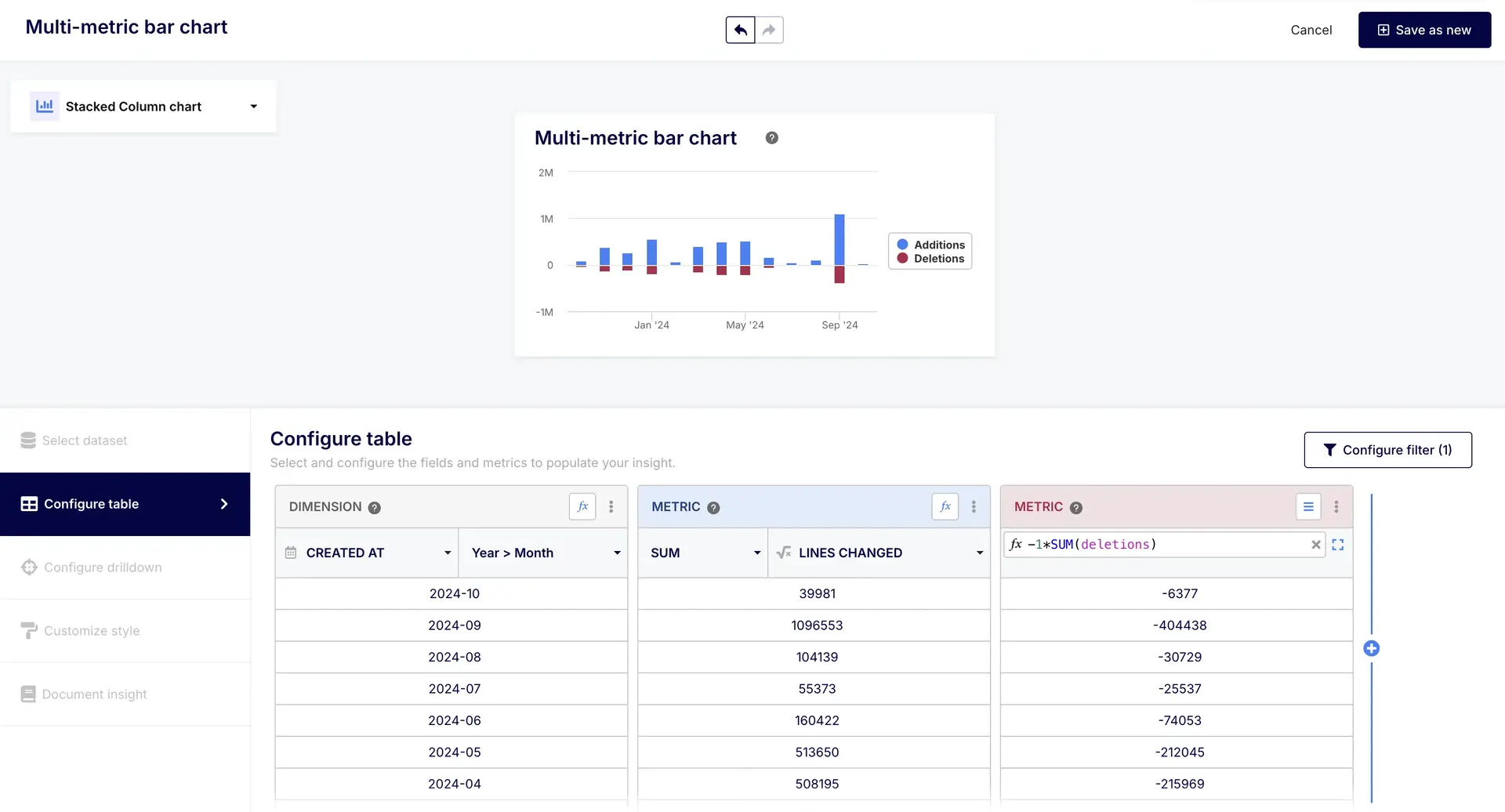1505x812 pixels.
Task: Clear the deletions formula with the X icon
Action: point(1316,544)
